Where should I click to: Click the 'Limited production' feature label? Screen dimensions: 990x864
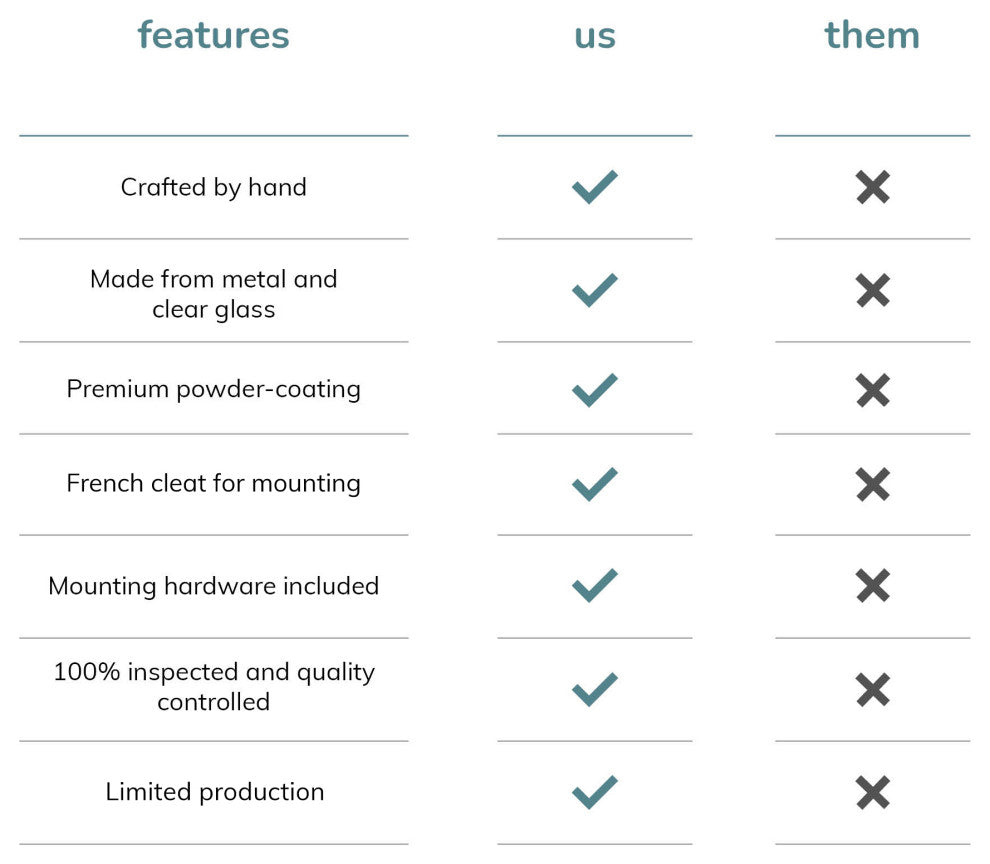214,792
